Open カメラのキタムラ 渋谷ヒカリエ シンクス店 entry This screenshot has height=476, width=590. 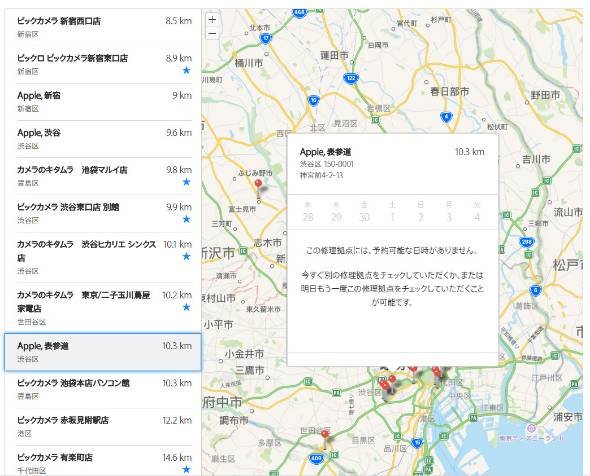(104, 257)
